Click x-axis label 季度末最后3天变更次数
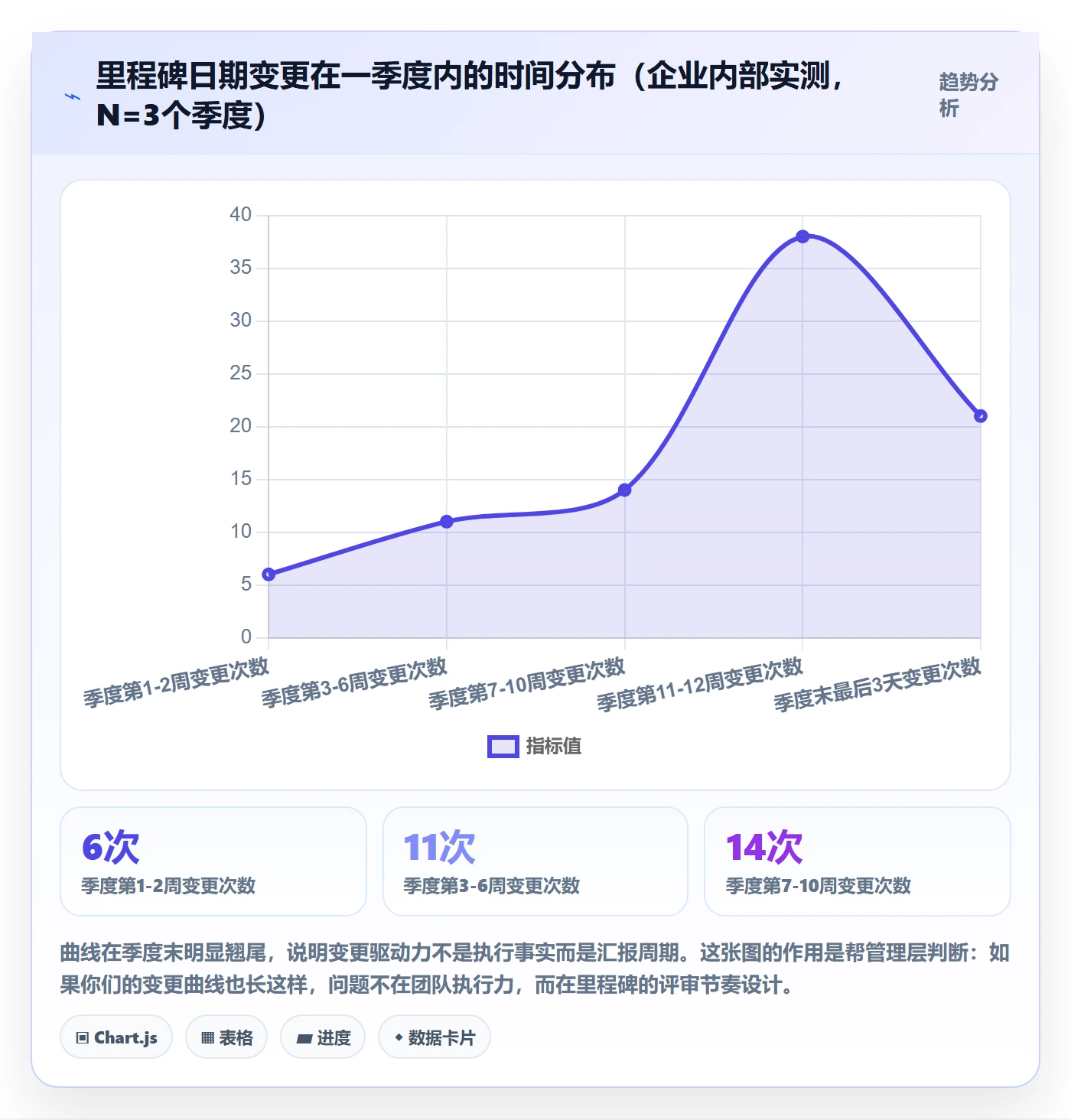Image resolution: width=1071 pixels, height=1120 pixels. 877,685
